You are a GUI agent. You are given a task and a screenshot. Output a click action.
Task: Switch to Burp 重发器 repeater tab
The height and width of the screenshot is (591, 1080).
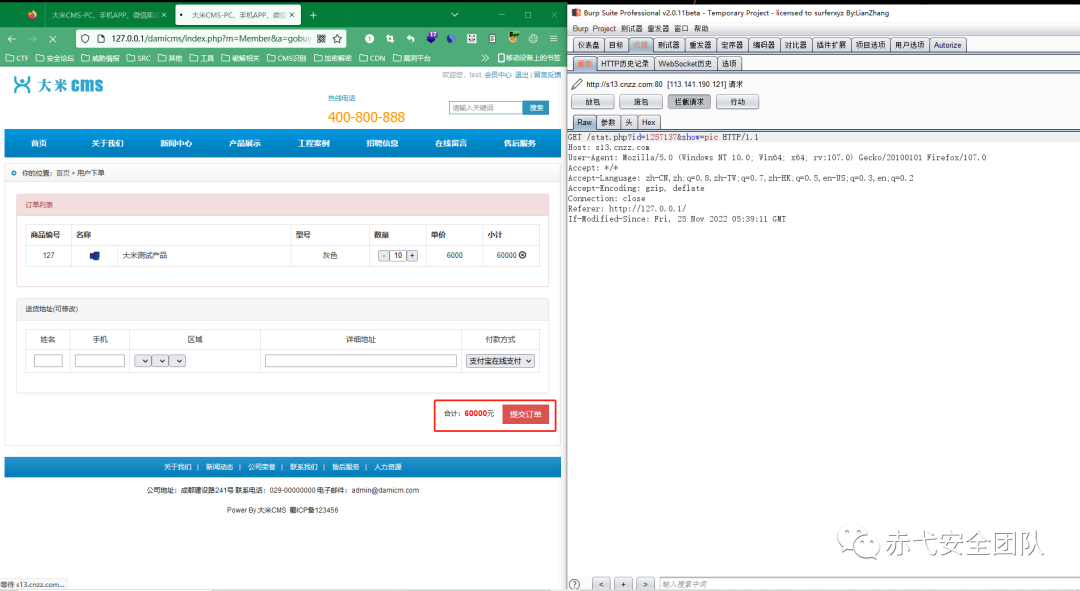(x=700, y=45)
